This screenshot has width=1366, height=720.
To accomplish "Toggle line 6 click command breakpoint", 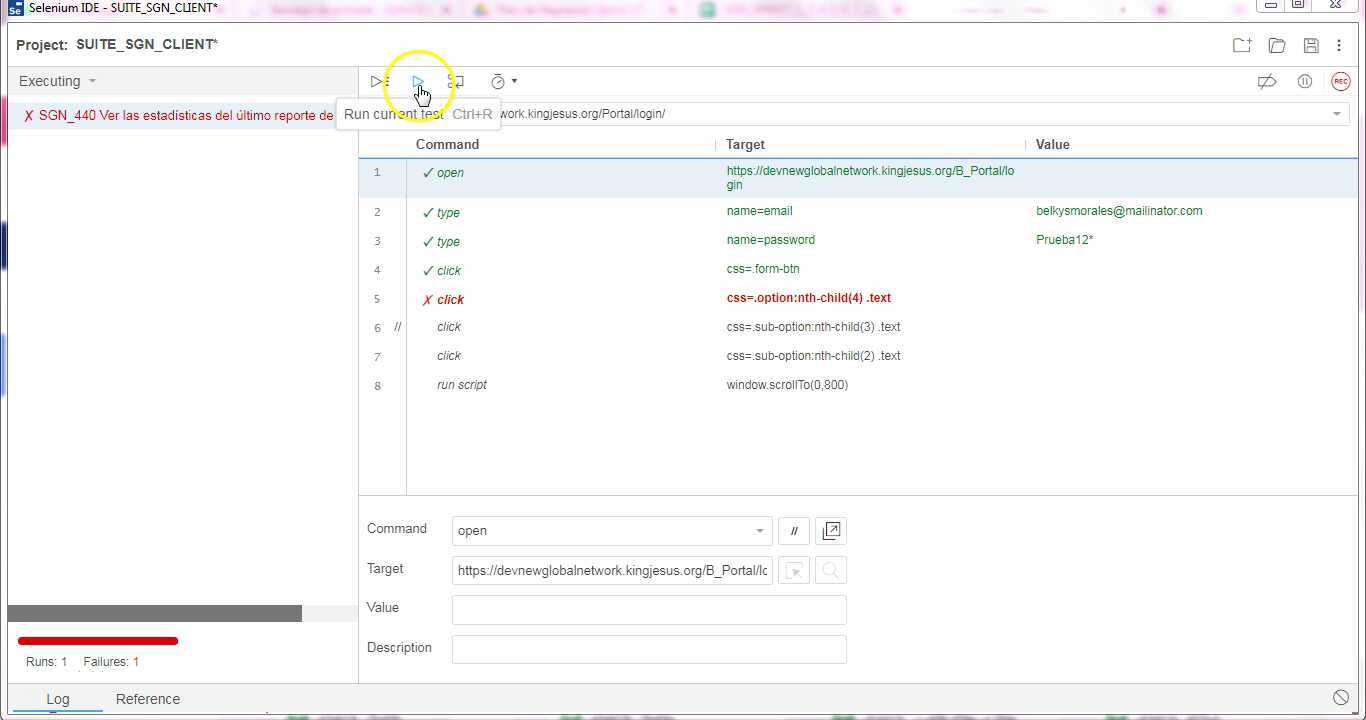I will tap(377, 327).
